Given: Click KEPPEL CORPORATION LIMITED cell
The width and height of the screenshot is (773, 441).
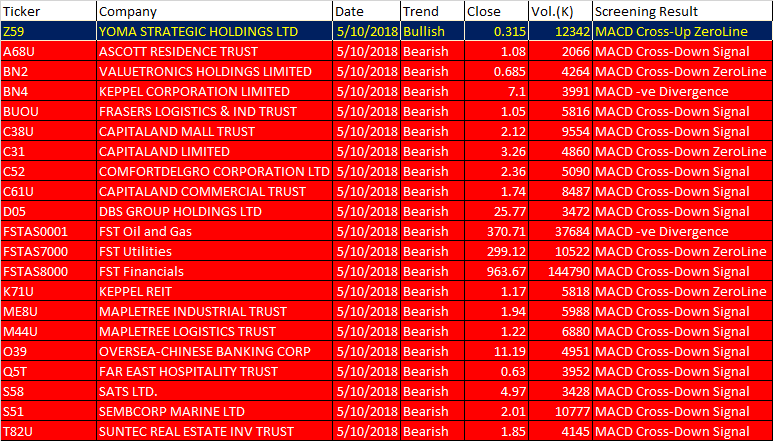Looking at the screenshot, I should click(214, 92).
